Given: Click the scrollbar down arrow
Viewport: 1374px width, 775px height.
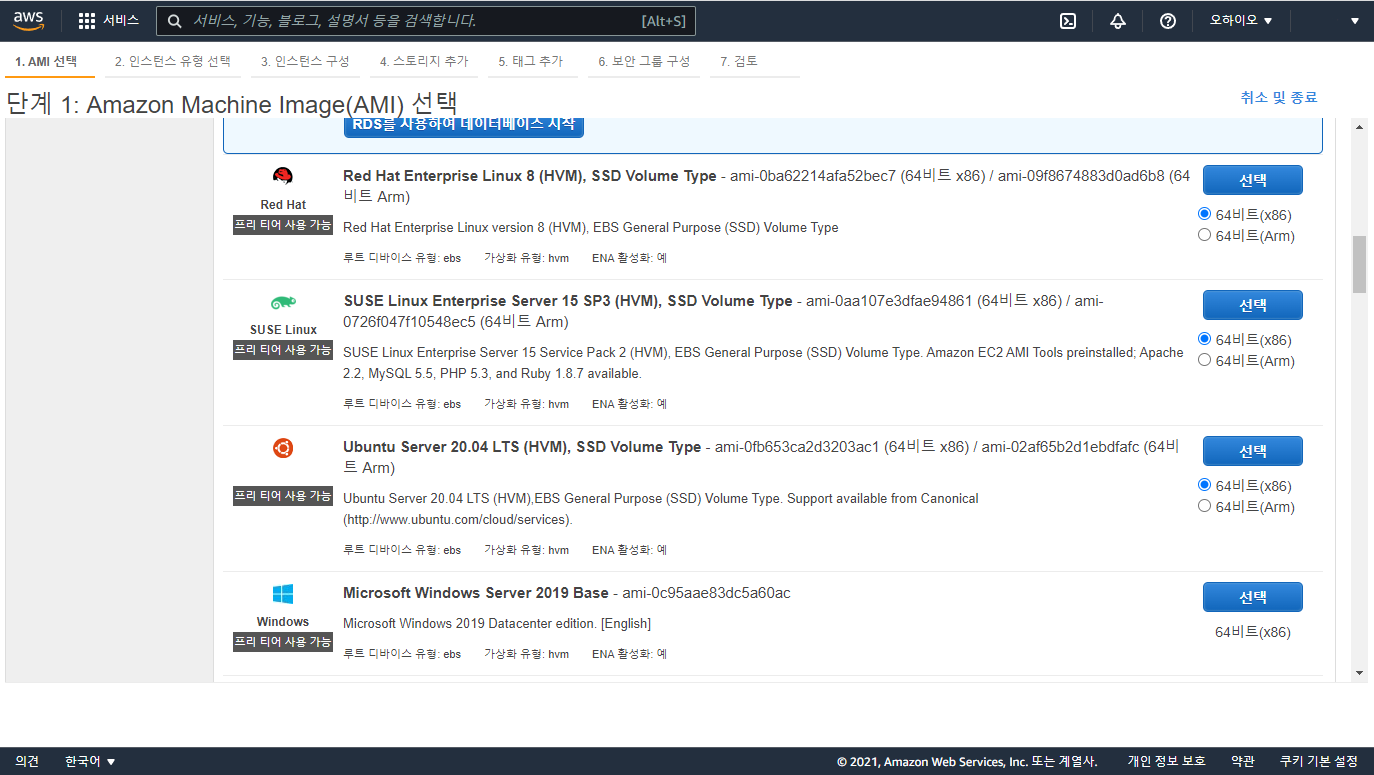Looking at the screenshot, I should pos(1359,673).
